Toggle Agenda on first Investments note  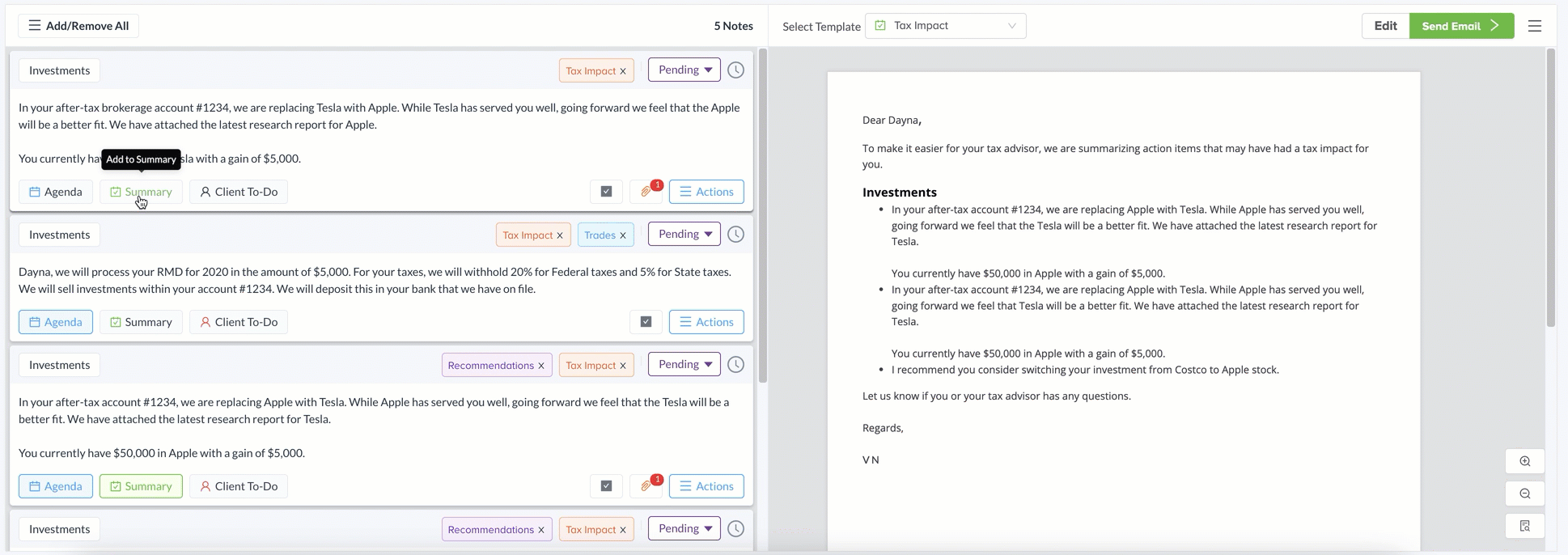(56, 192)
